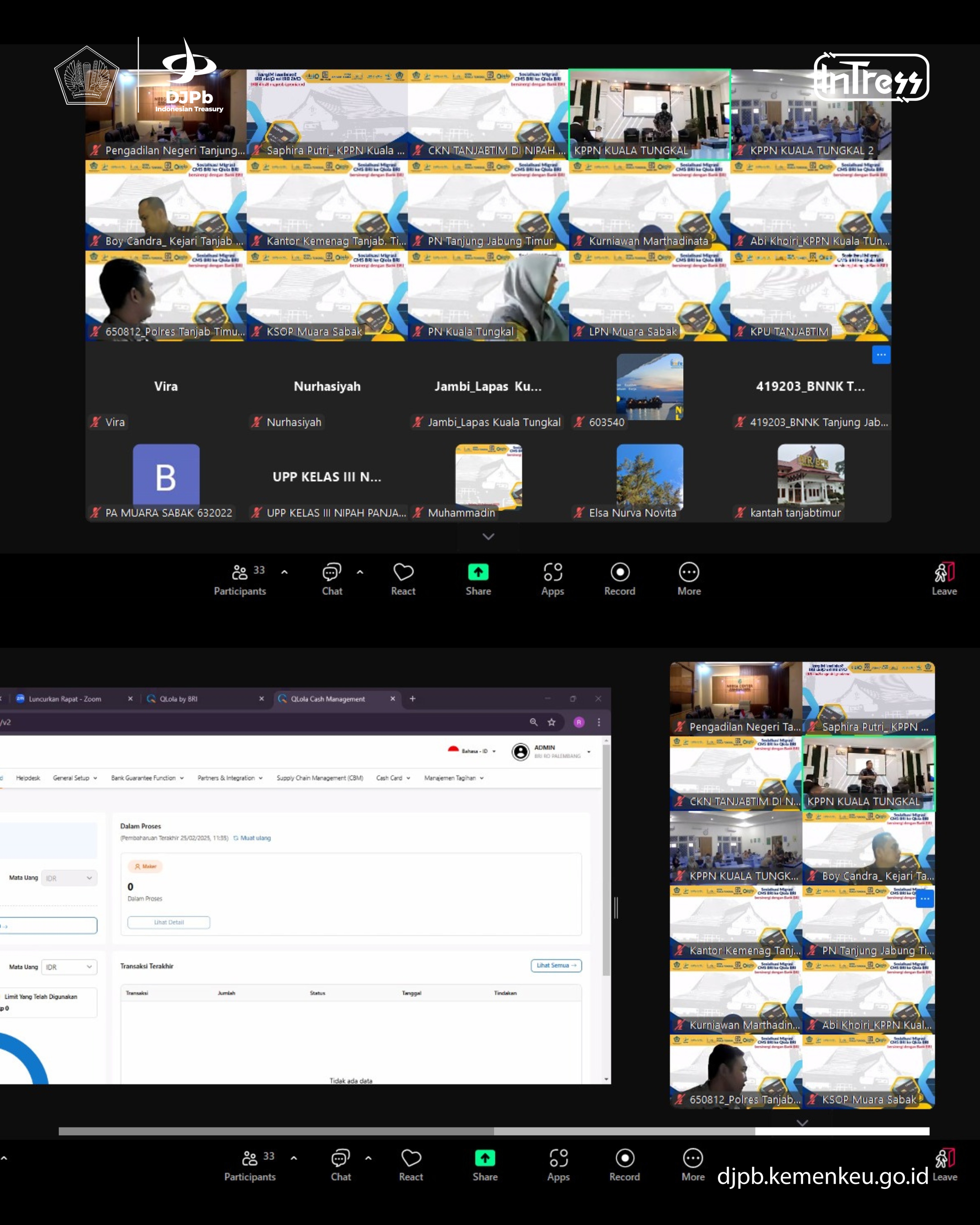Viewport: 980px width, 1225px height.
Task: Open Manajemen Tagihan menu
Action: click(454, 778)
